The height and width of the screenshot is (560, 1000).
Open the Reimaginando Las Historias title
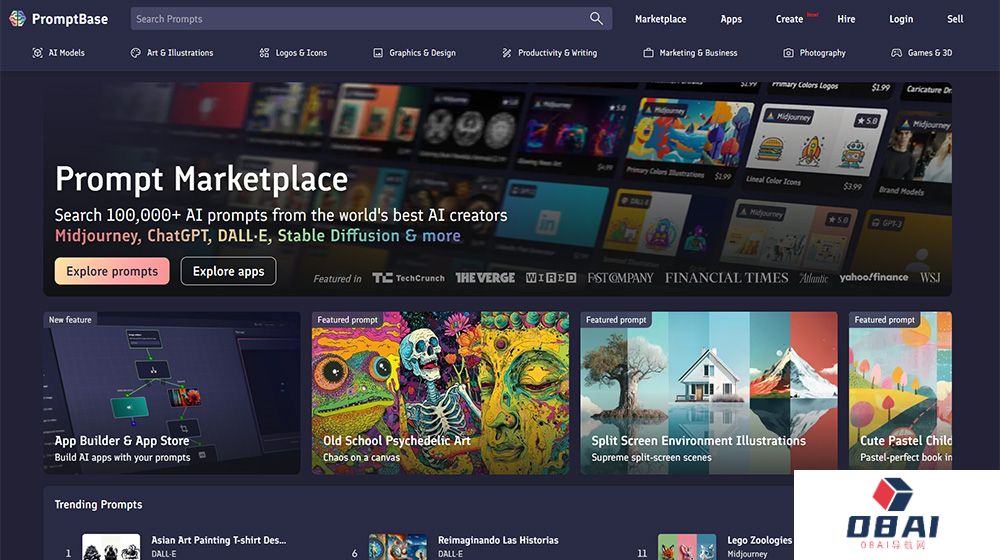(x=498, y=540)
